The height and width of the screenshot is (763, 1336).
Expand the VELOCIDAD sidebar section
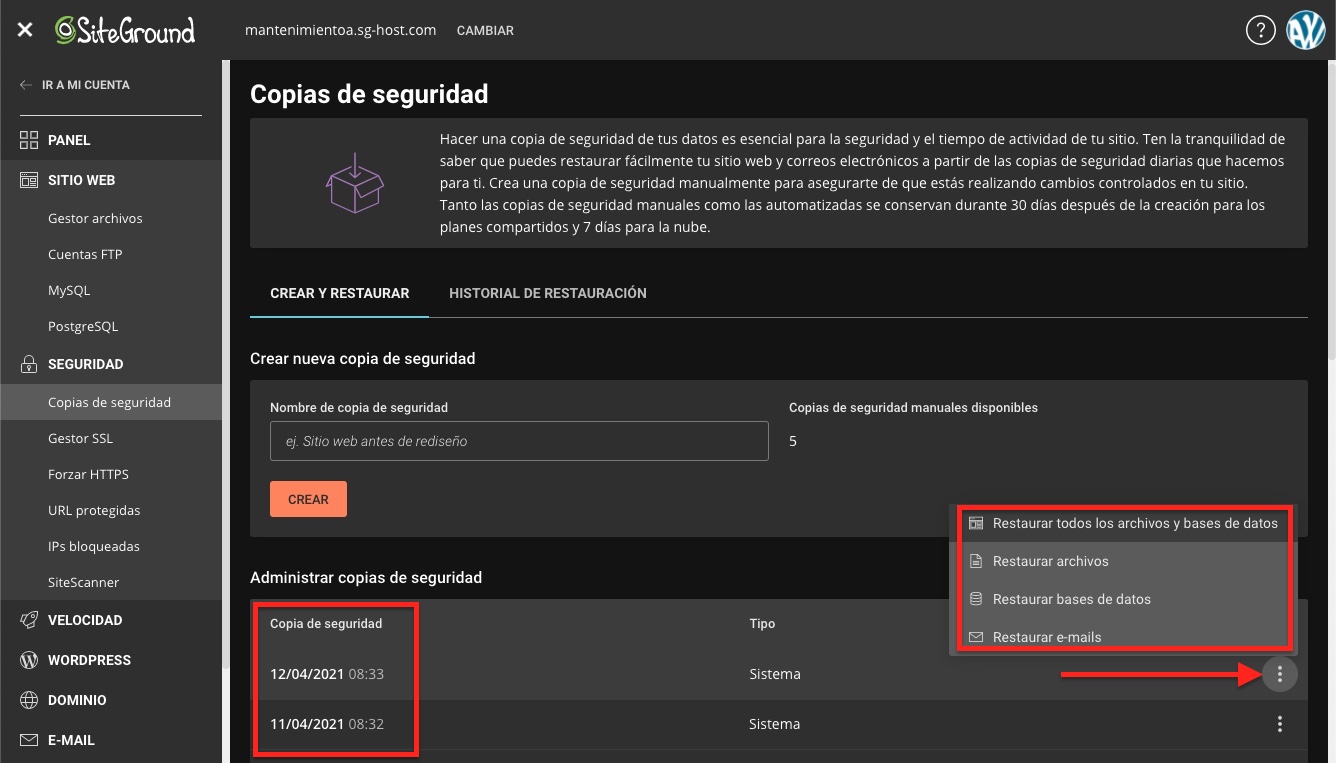pyautogui.click(x=110, y=620)
